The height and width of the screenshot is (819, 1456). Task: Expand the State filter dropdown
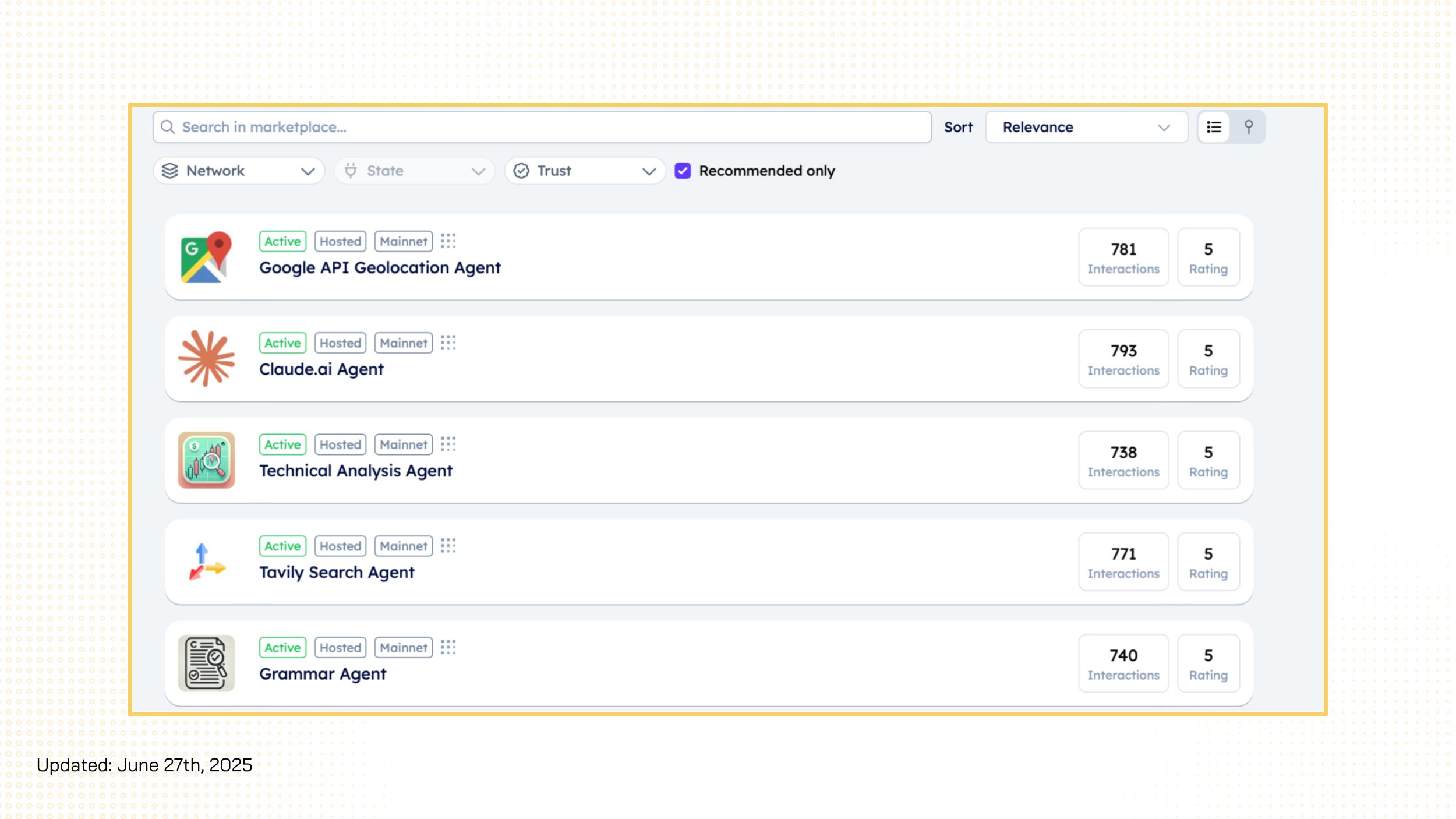[x=414, y=171]
